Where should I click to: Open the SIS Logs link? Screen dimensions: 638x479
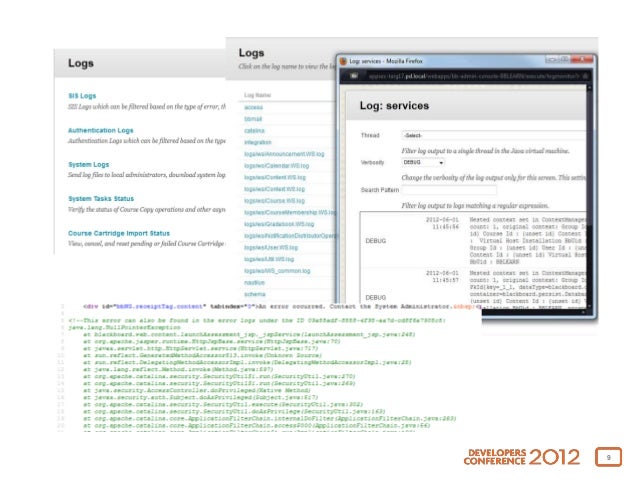coord(82,96)
